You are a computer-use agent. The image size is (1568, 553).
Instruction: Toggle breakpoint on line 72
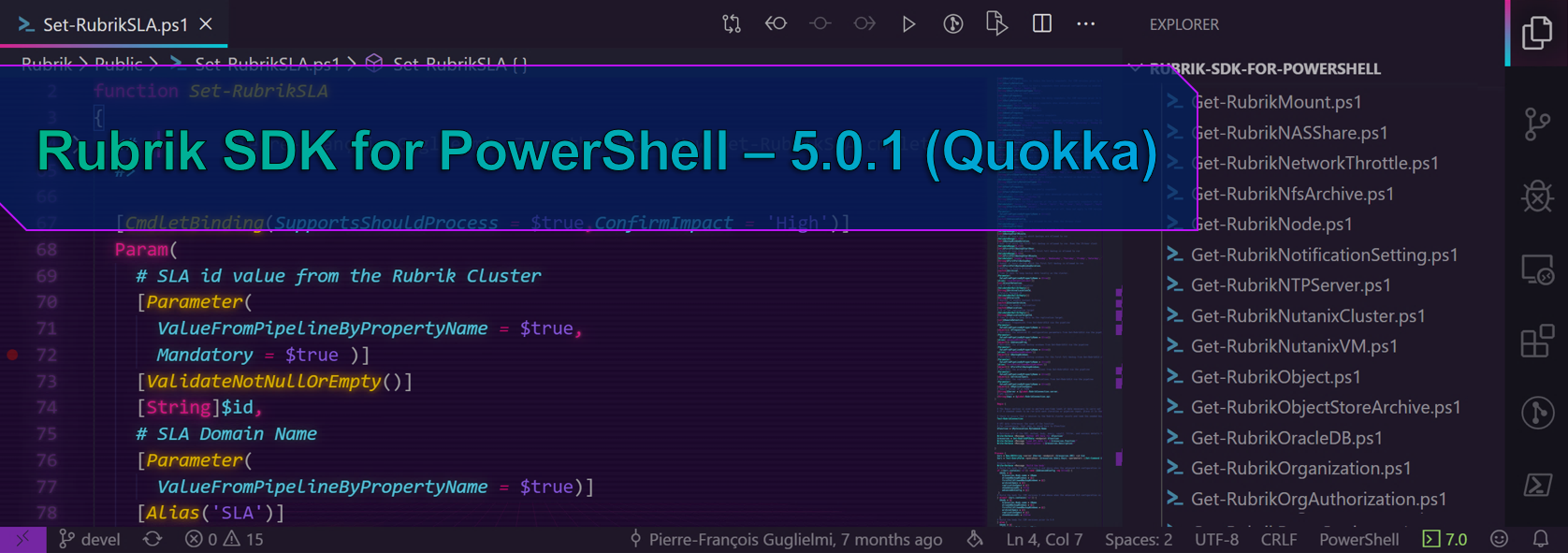pos(13,355)
